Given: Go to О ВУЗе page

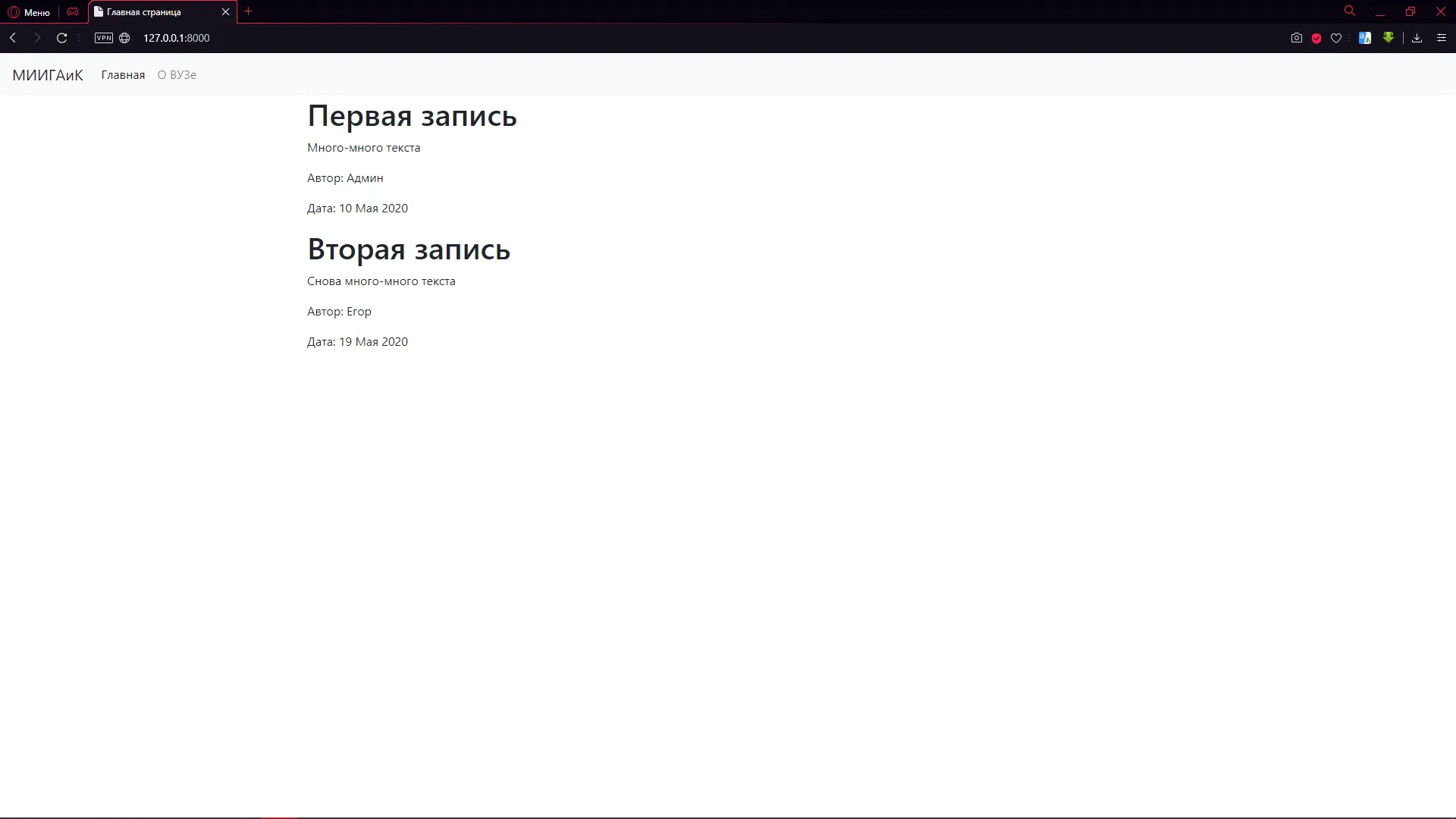Looking at the screenshot, I should point(177,75).
